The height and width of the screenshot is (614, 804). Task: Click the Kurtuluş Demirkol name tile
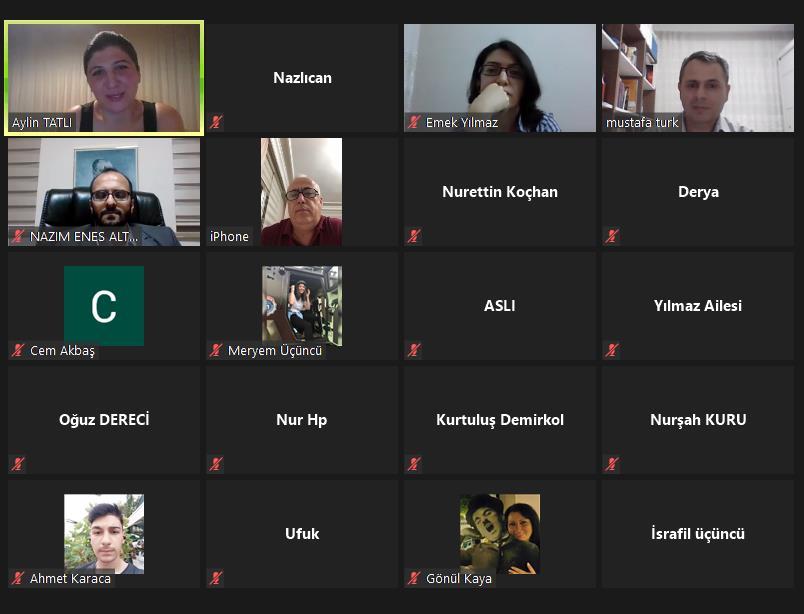[500, 420]
